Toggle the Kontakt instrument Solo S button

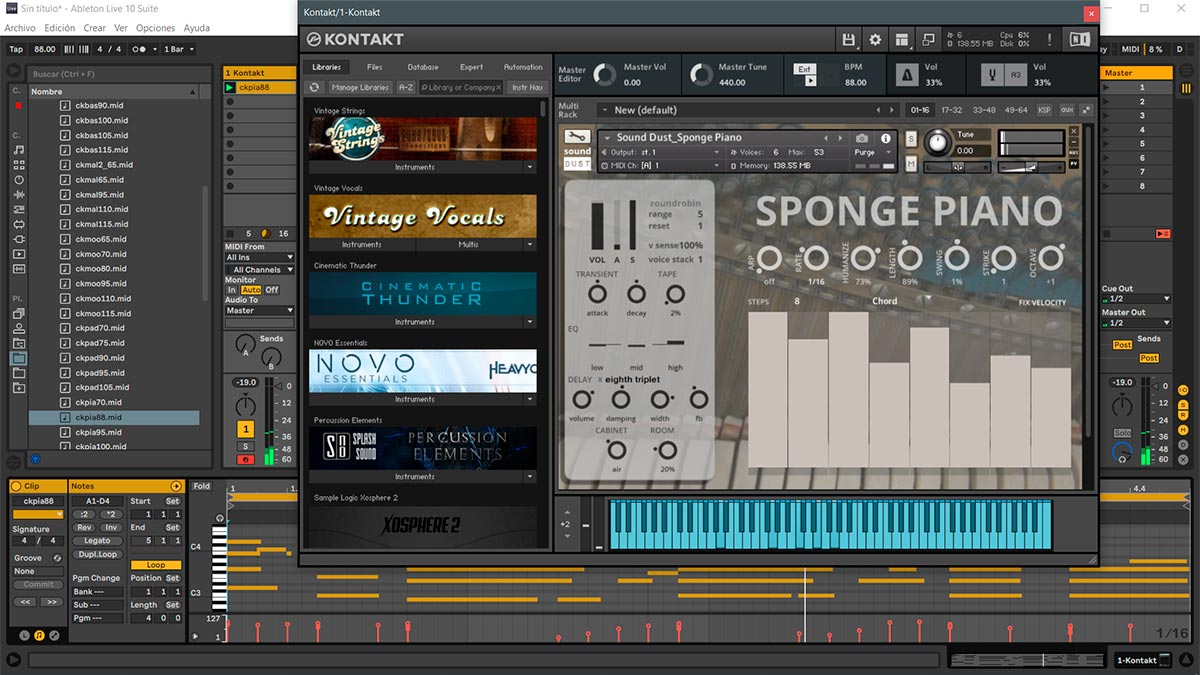[x=912, y=138]
